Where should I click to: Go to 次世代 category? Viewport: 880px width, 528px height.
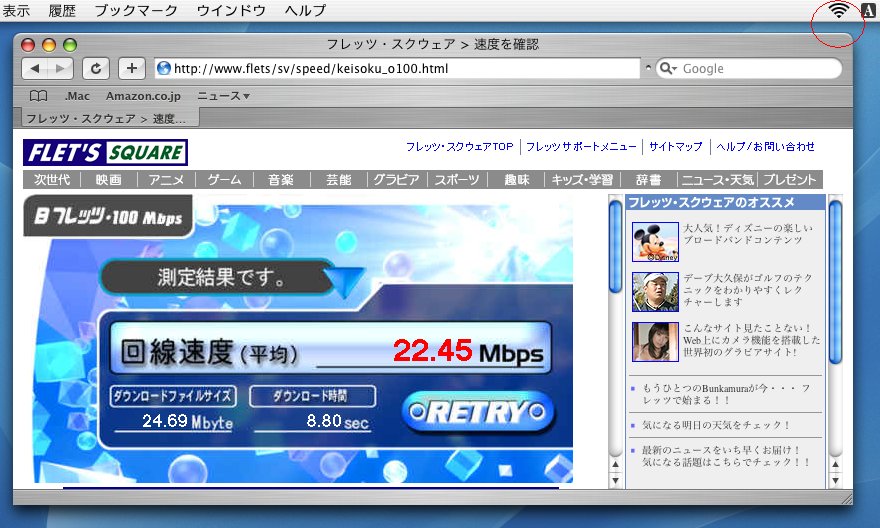click(52, 180)
